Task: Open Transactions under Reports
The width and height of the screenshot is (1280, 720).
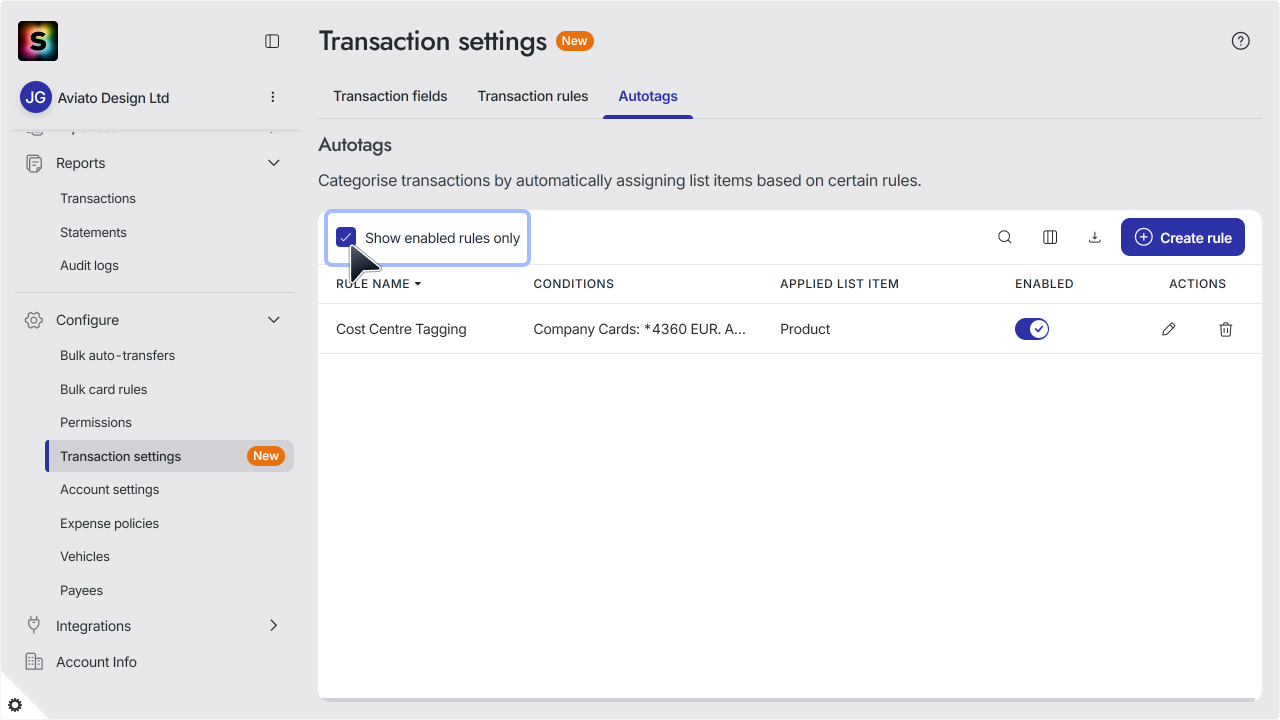Action: [x=98, y=198]
